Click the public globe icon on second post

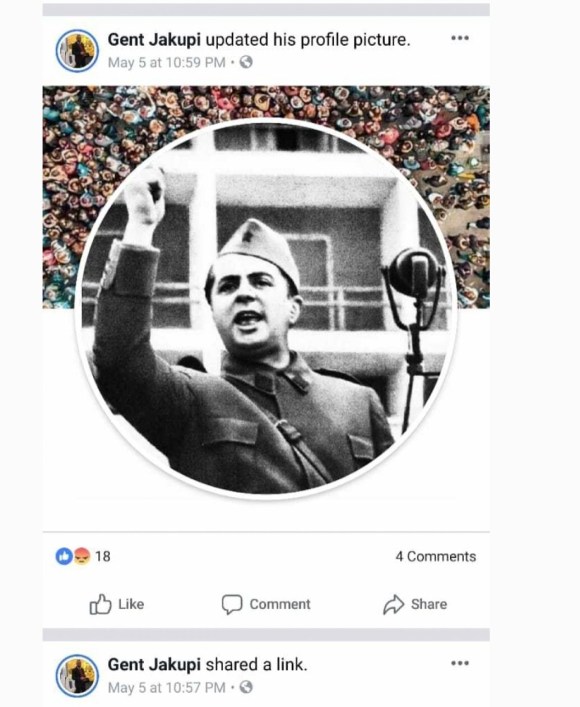246,688
